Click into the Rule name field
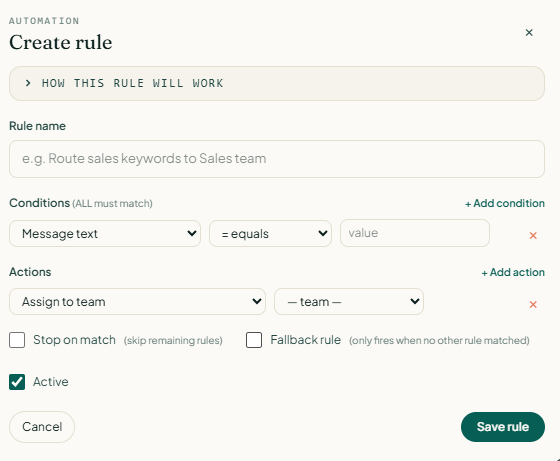 pyautogui.click(x=277, y=159)
